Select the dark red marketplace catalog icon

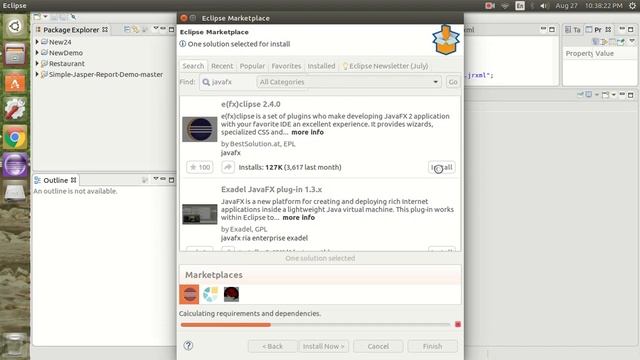[x=231, y=294]
